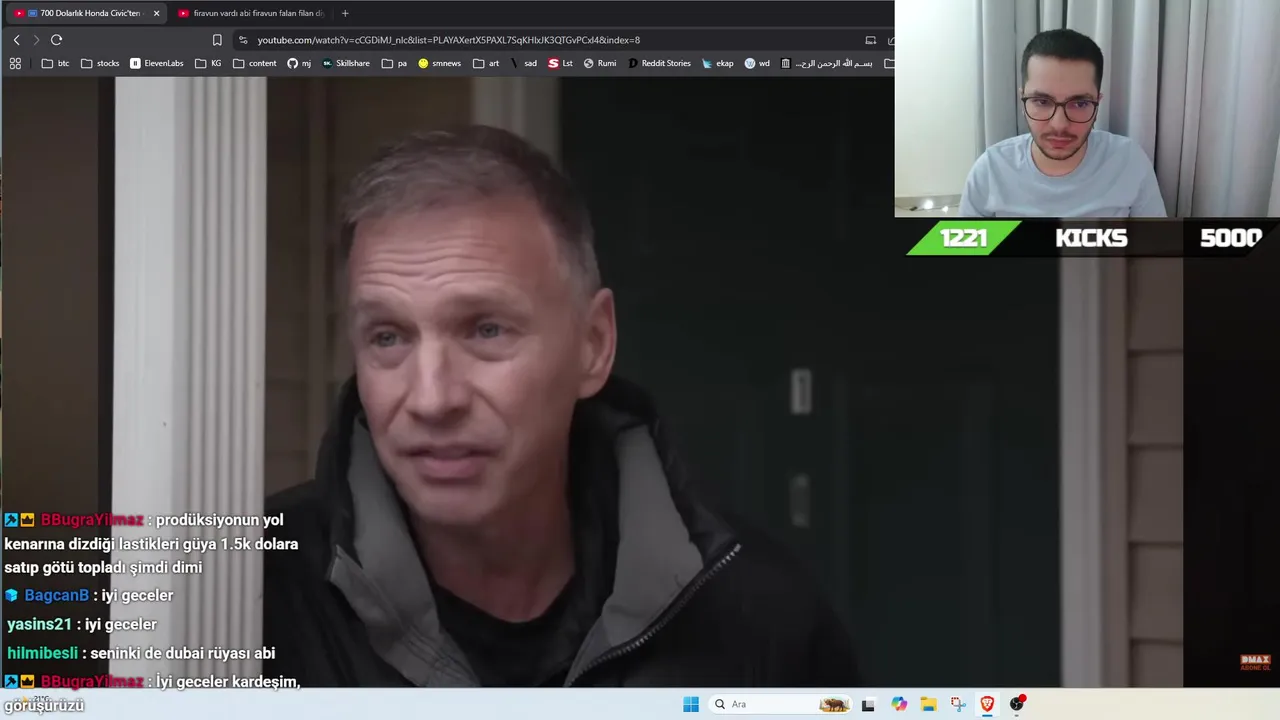The image size is (1280, 720).
Task: Bookmark this page with the bookmark icon
Action: pos(217,40)
